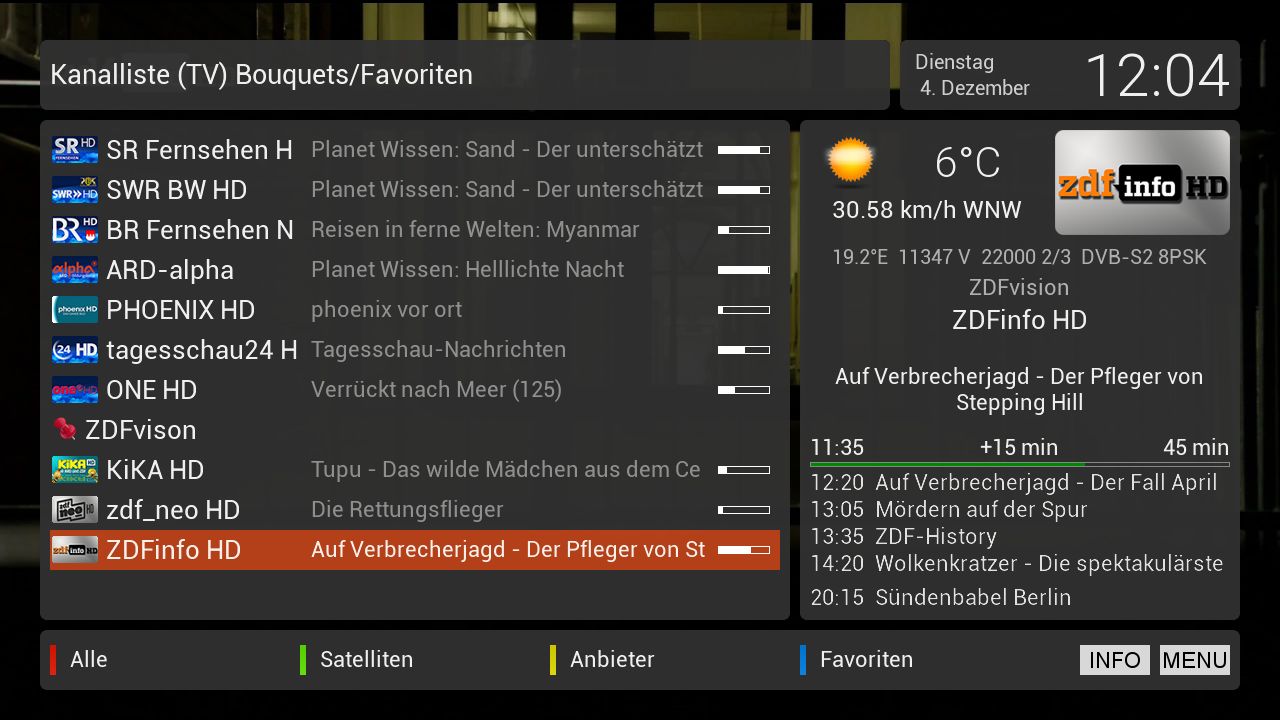The image size is (1280, 720).
Task: Click the progress bar on ARD-alpha row
Action: [x=744, y=270]
